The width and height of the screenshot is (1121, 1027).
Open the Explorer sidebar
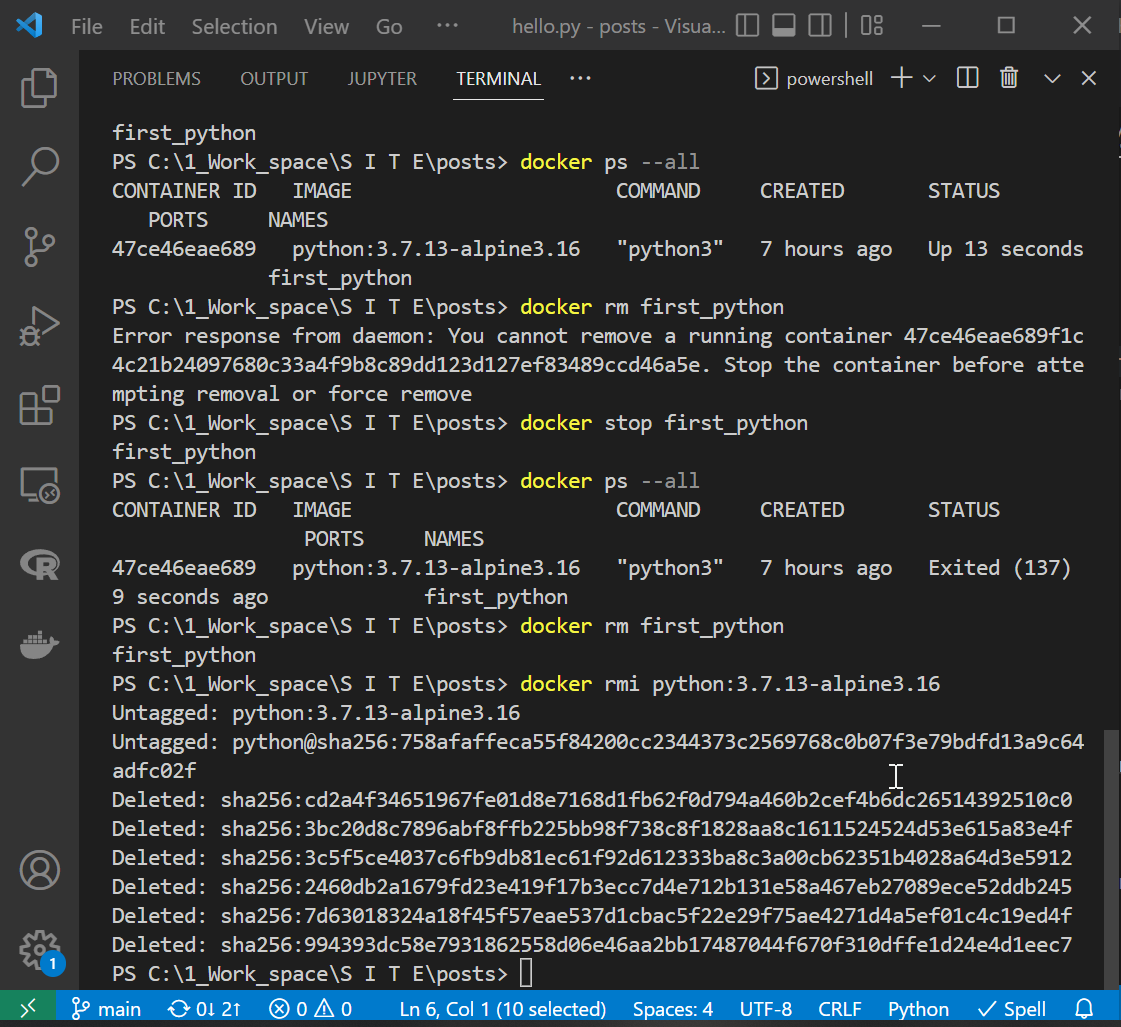click(39, 88)
